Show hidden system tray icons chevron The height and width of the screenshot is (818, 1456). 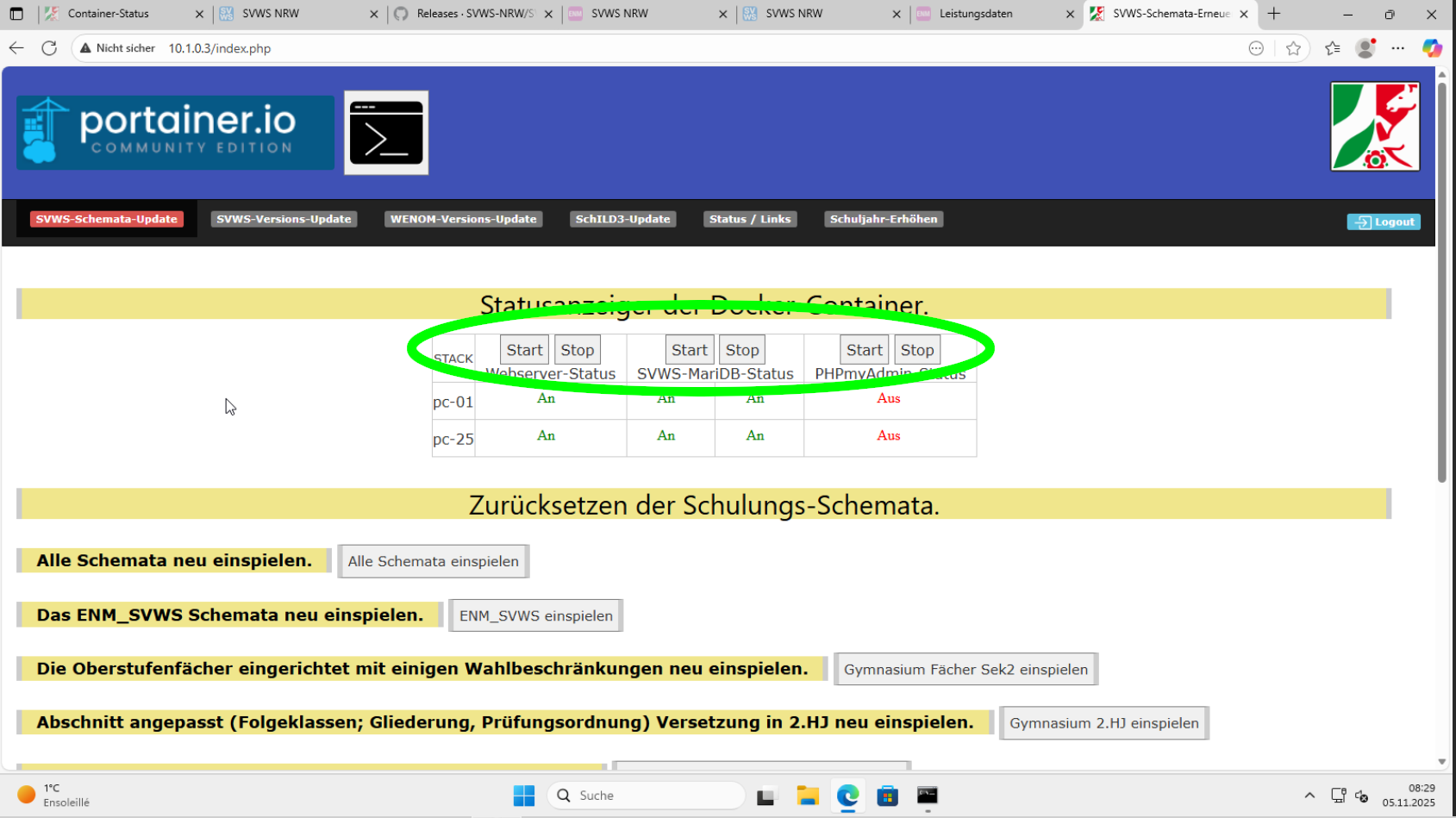pos(1309,796)
